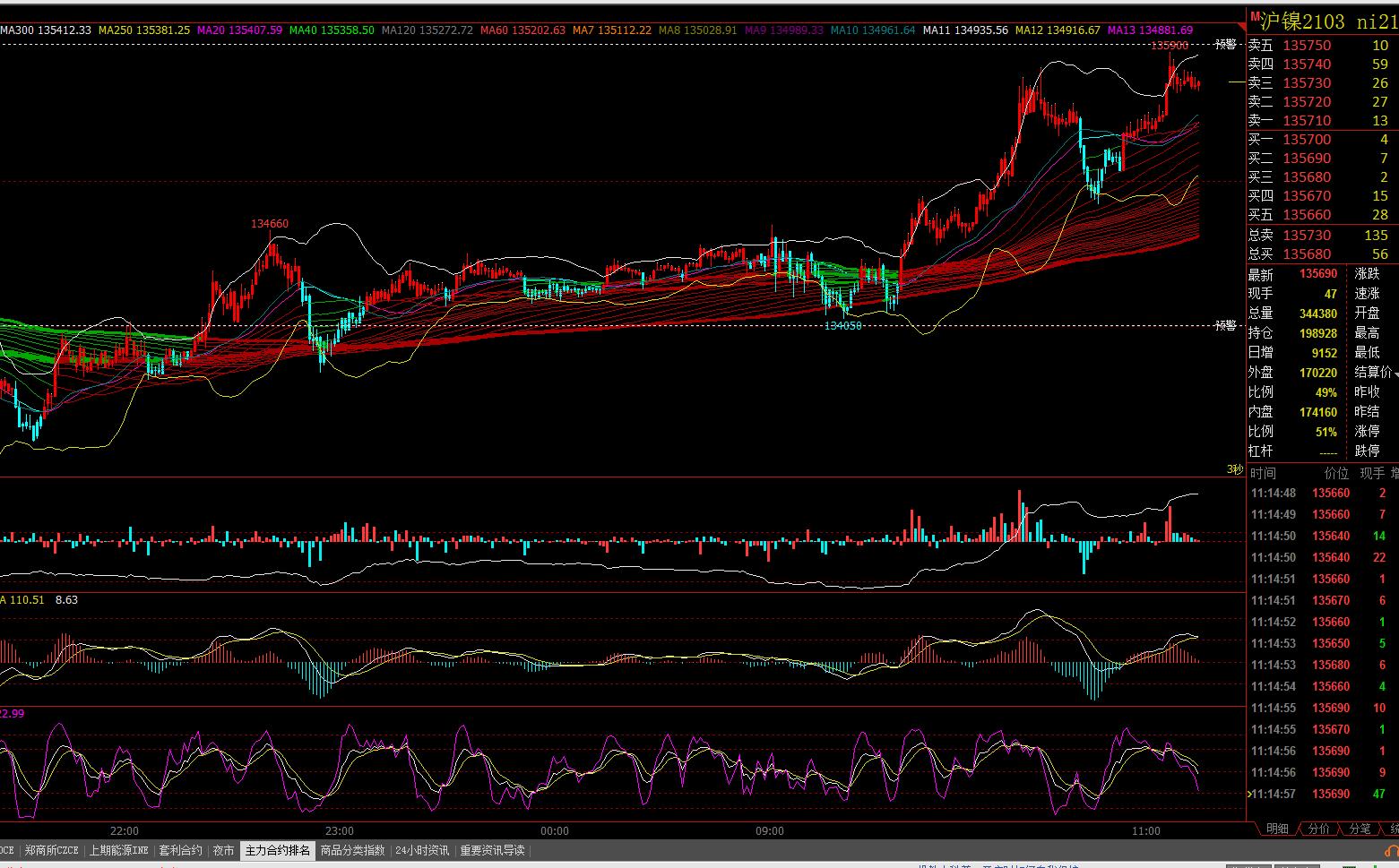Click the 最新 135690 latest price value
This screenshot has width=1399, height=868.
[1317, 274]
